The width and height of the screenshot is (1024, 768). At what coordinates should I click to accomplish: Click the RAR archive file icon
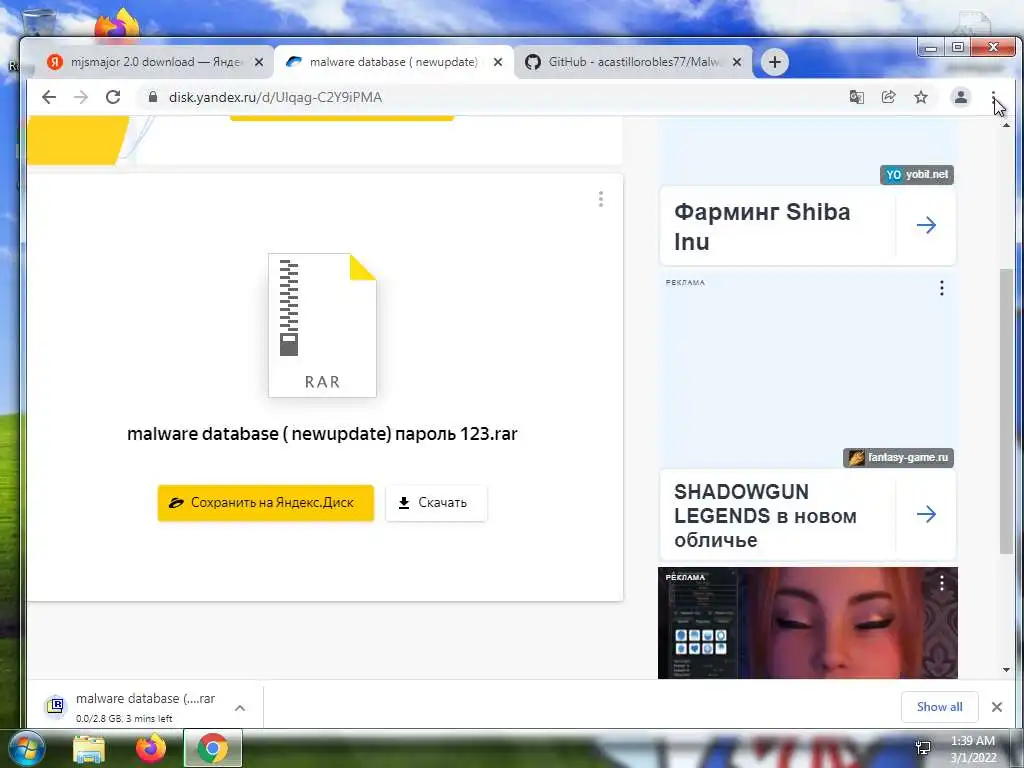[322, 325]
